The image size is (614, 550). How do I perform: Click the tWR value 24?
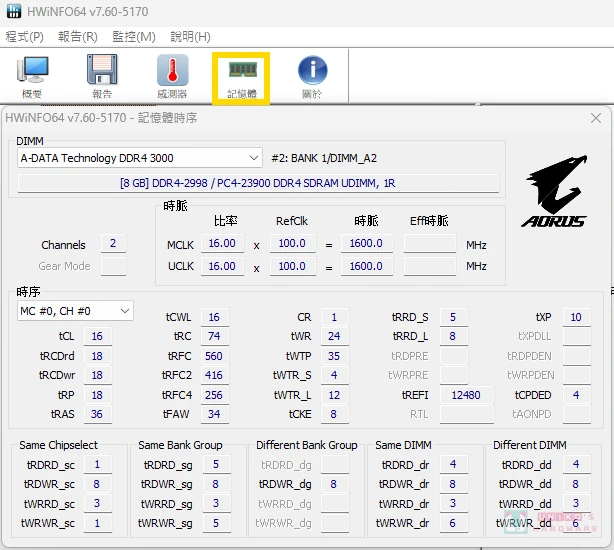[x=334, y=336]
